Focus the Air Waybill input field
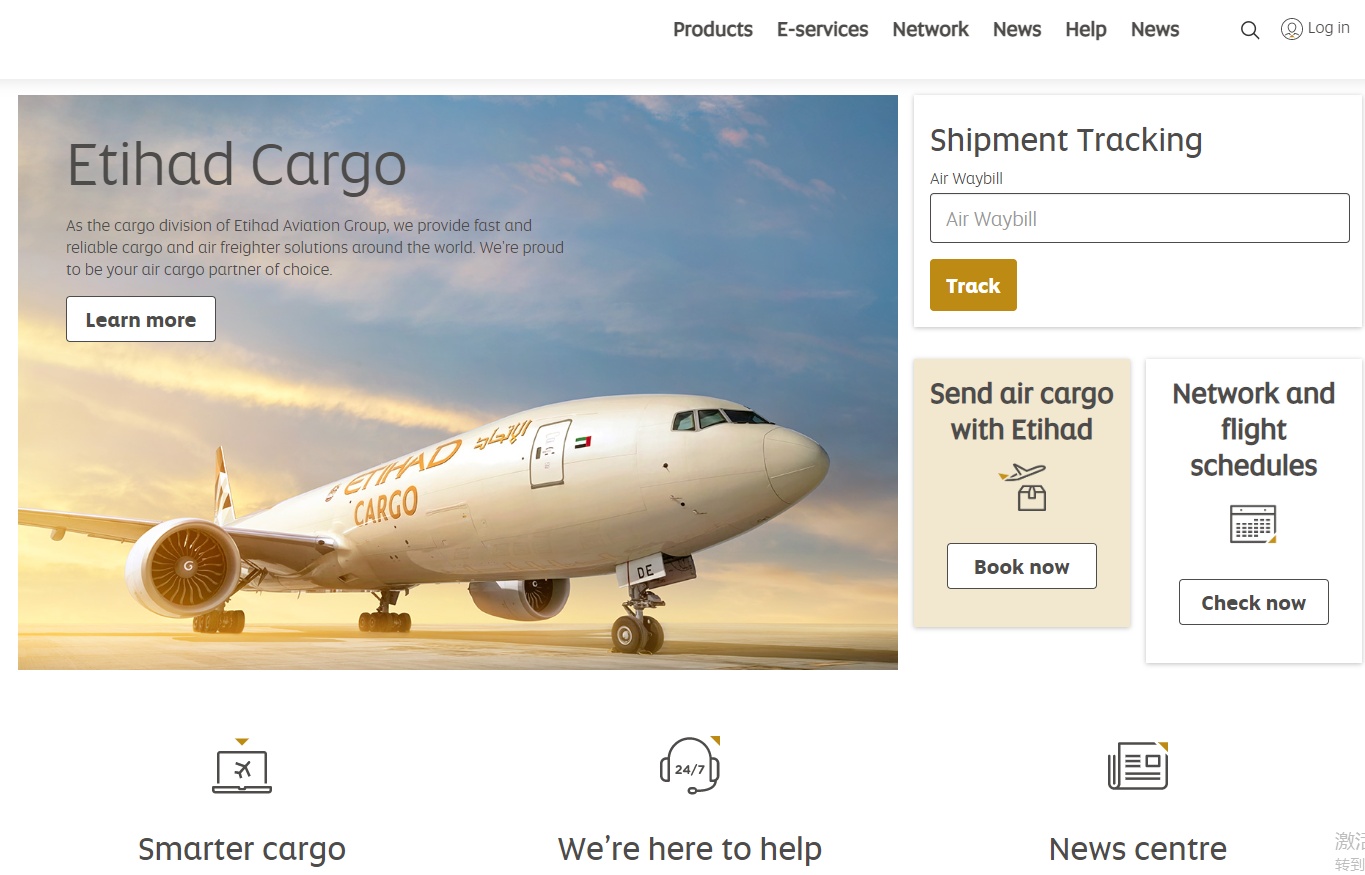Screen dimensions: 1365x875 pyautogui.click(x=1140, y=218)
